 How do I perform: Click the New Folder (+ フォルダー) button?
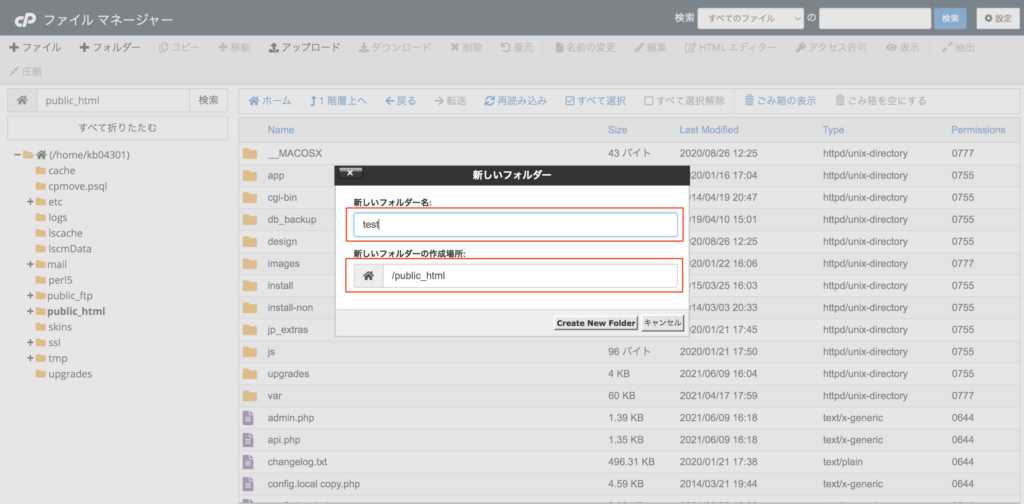tap(110, 47)
